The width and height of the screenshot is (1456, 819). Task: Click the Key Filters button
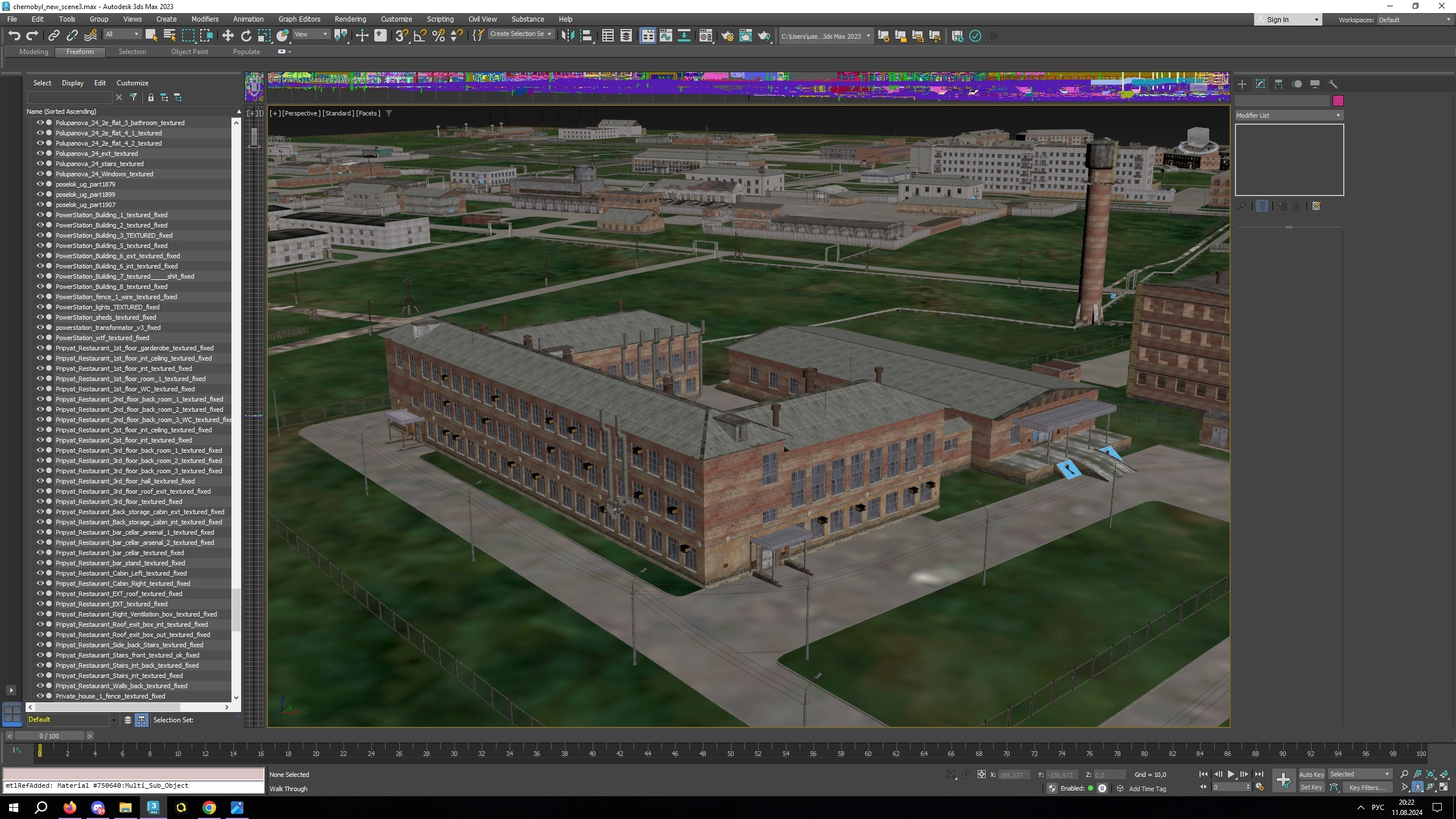tap(1367, 788)
